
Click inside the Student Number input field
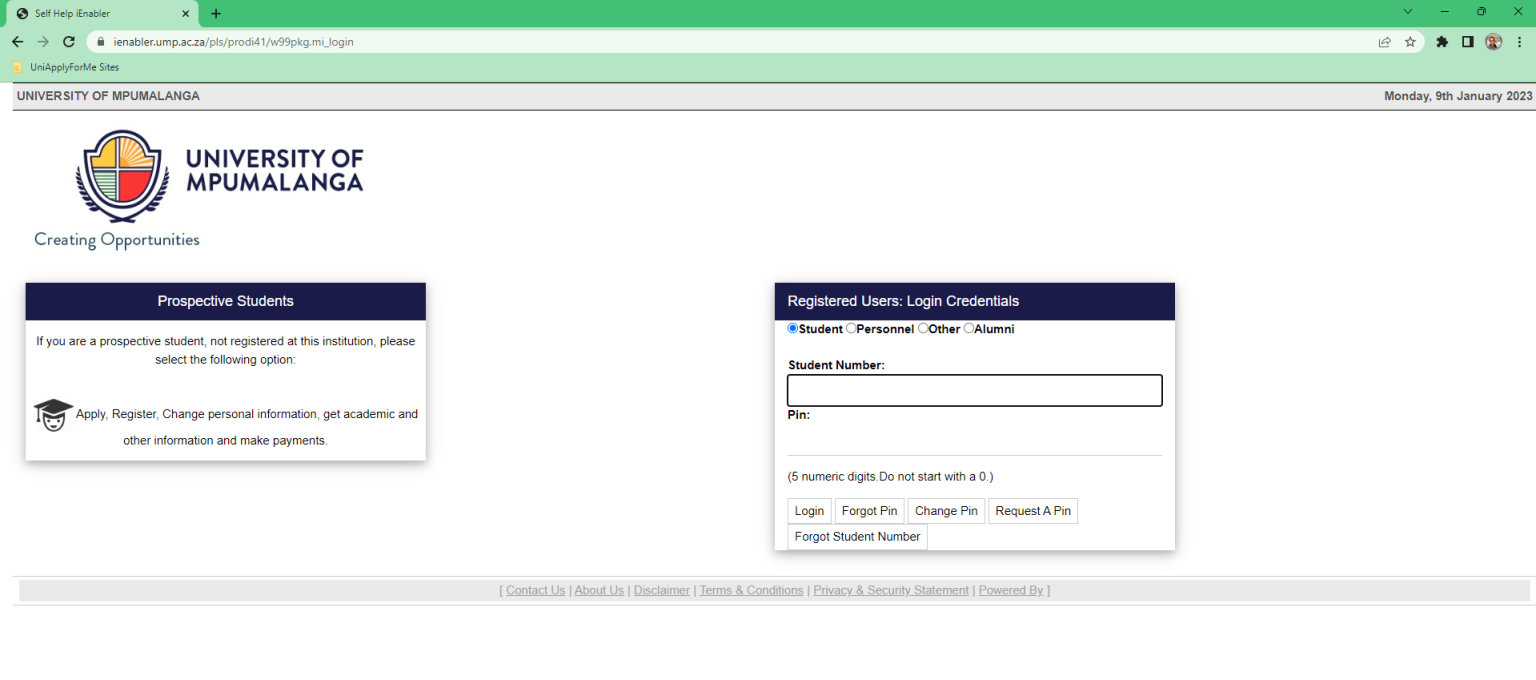974,390
